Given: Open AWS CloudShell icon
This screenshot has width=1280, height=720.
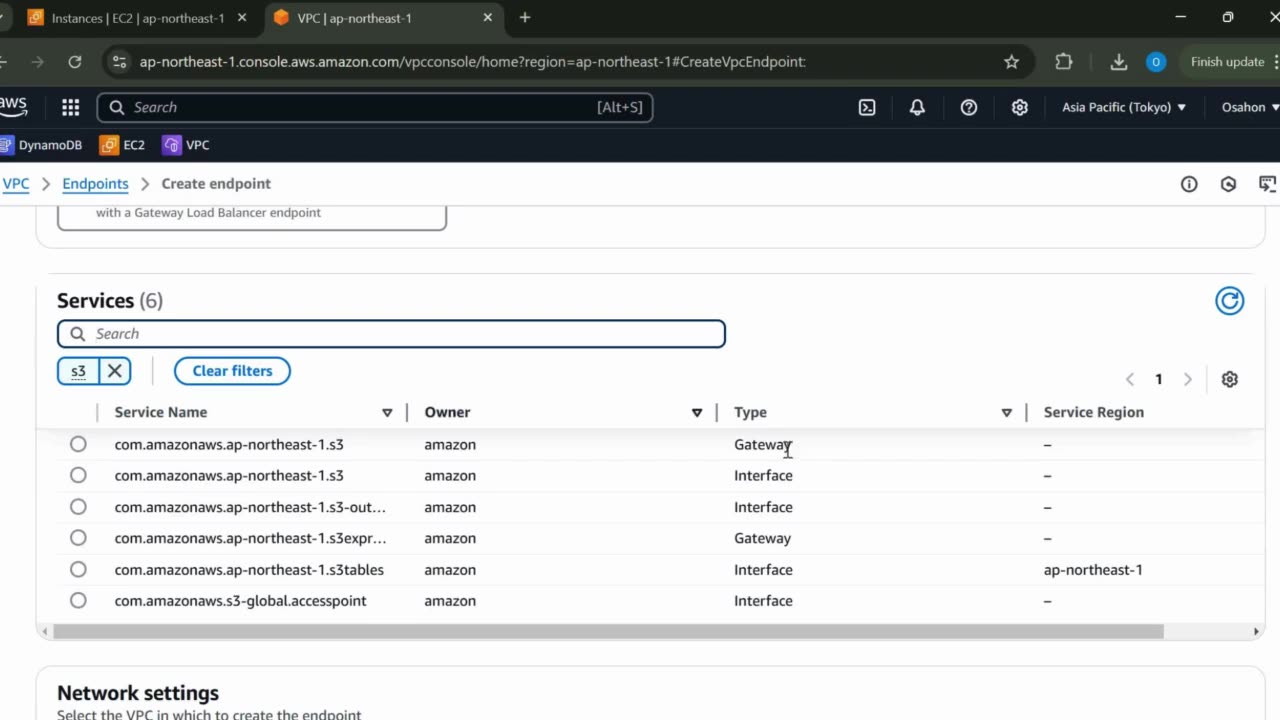Looking at the screenshot, I should 867,107.
